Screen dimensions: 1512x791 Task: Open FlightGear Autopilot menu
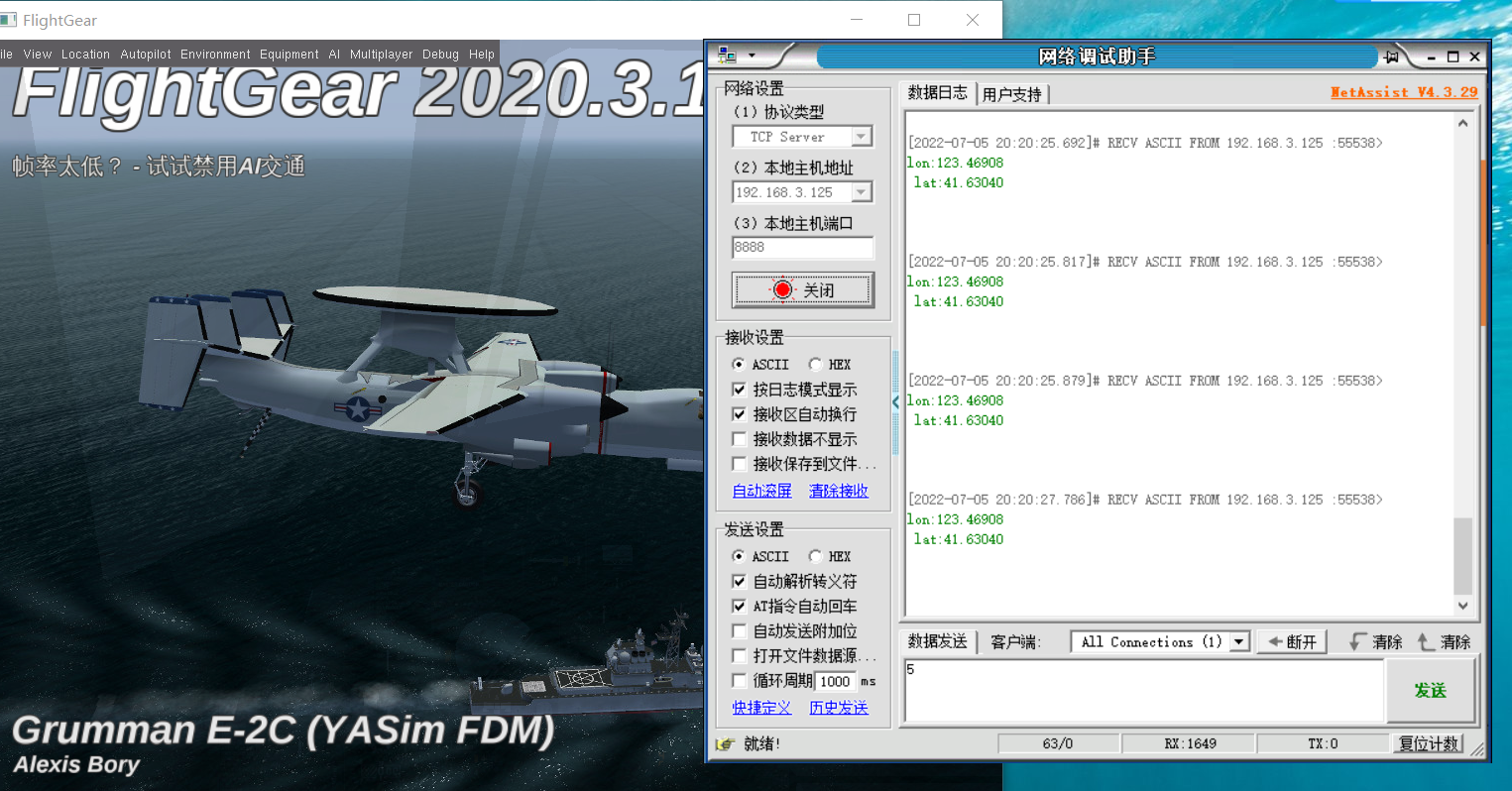pyautogui.click(x=146, y=55)
